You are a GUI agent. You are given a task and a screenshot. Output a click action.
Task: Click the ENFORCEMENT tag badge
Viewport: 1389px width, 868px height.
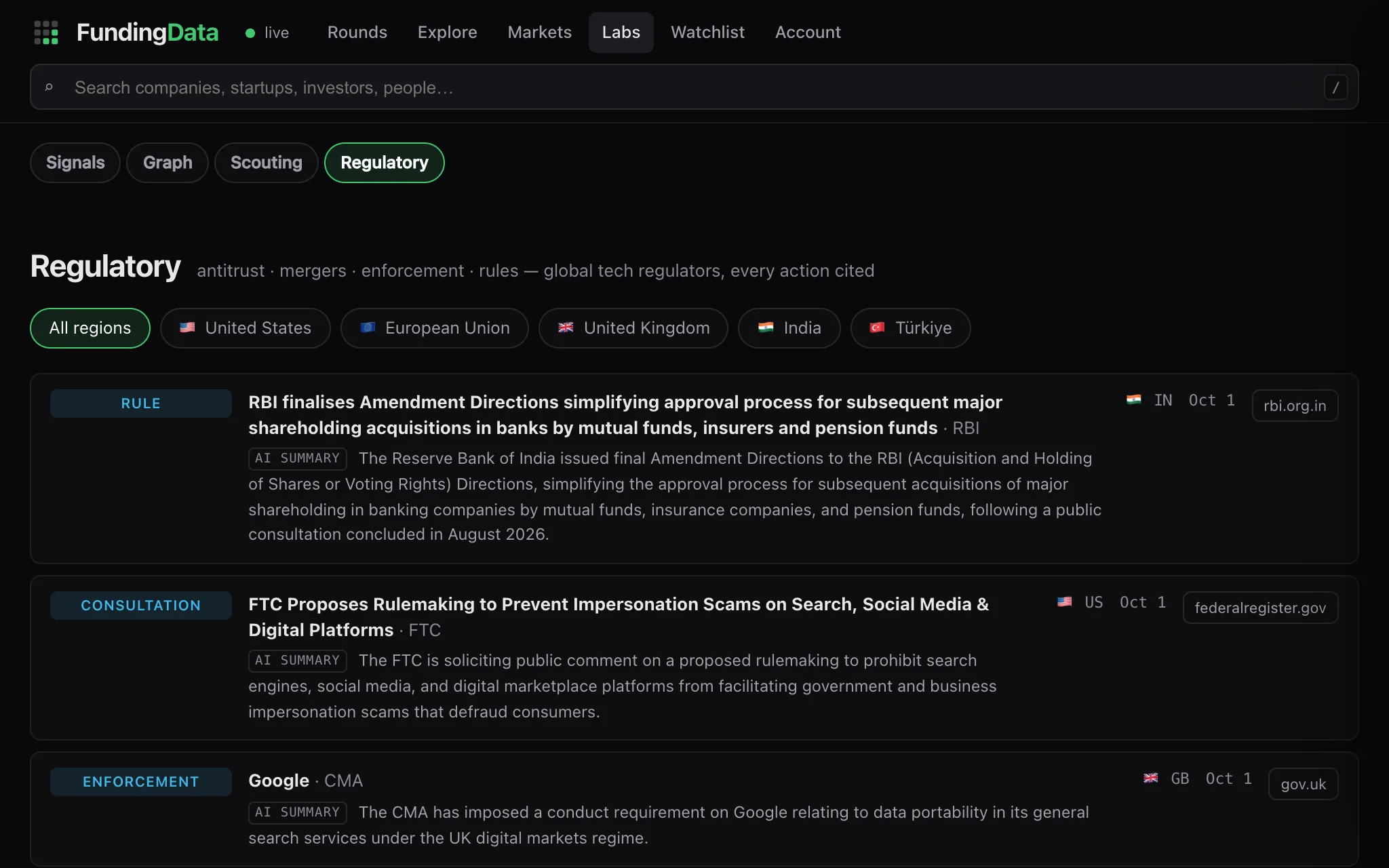coord(141,782)
